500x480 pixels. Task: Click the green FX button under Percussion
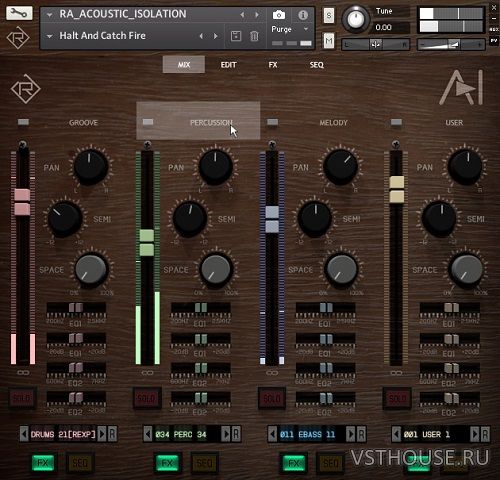point(167,463)
